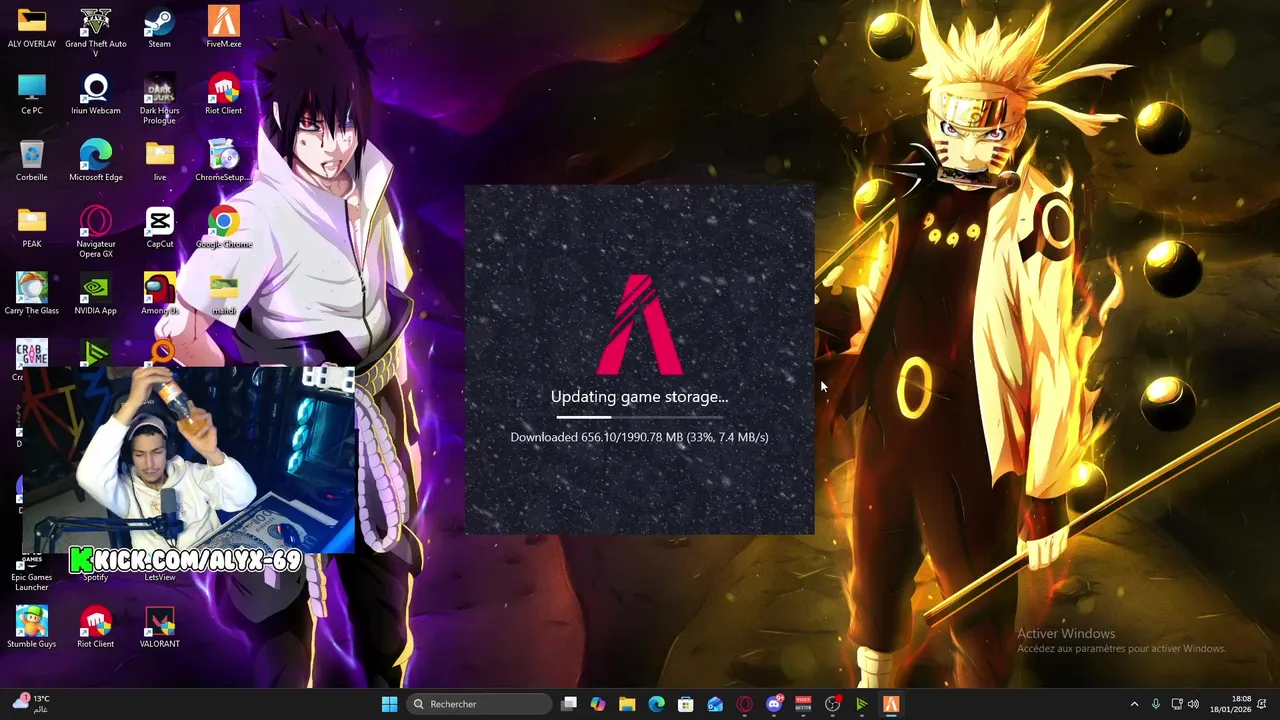Open the live folder on desktop

pyautogui.click(x=159, y=160)
